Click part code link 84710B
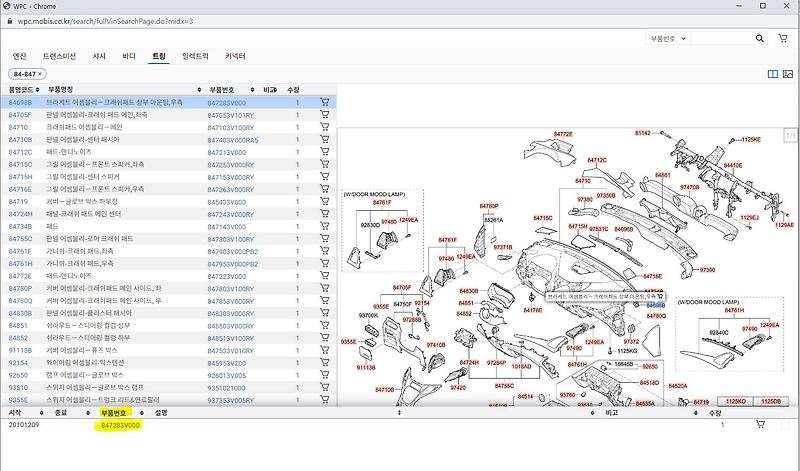The width and height of the screenshot is (800, 471). coord(20,139)
